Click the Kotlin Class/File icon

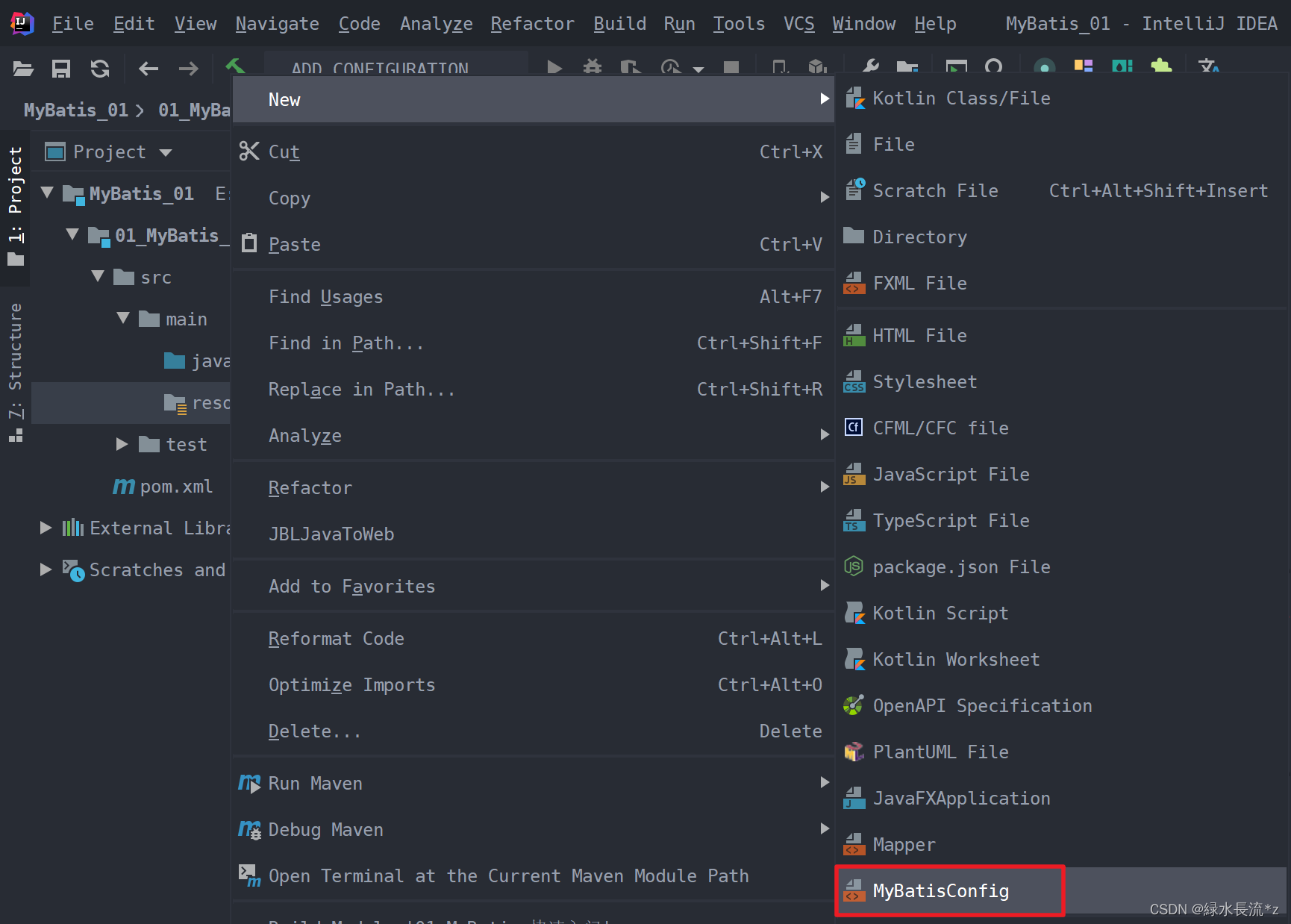pyautogui.click(x=854, y=98)
